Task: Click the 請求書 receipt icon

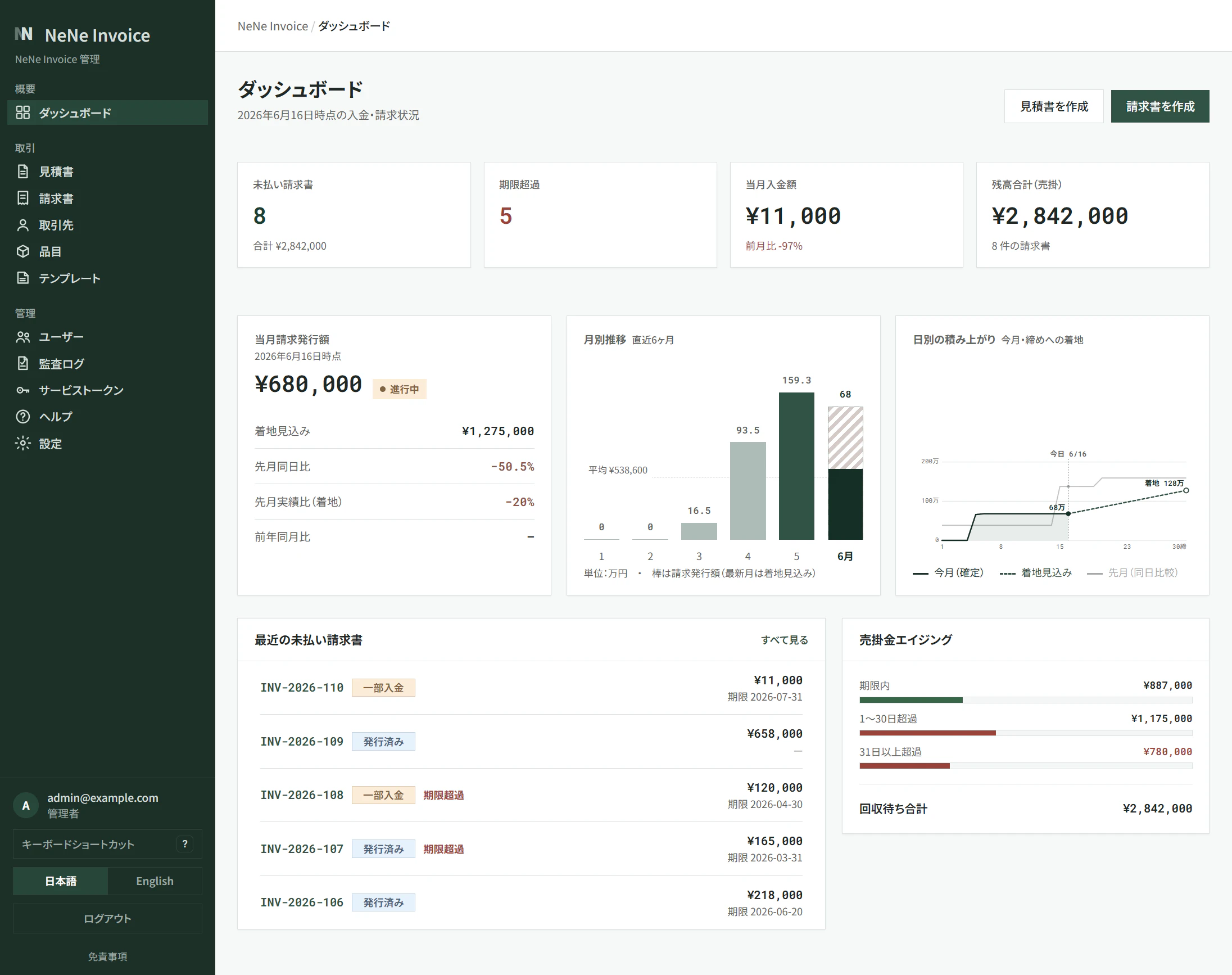Action: (x=23, y=198)
